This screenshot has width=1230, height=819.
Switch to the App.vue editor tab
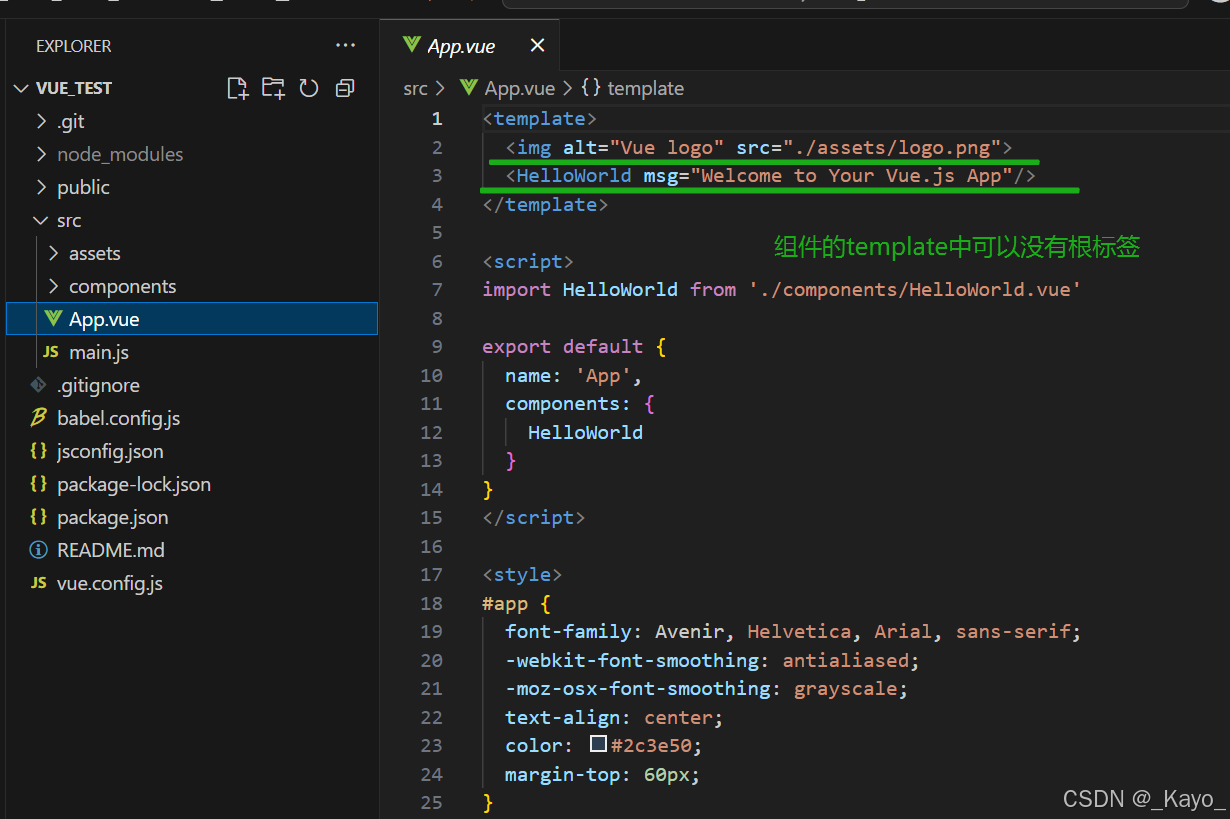[x=460, y=45]
